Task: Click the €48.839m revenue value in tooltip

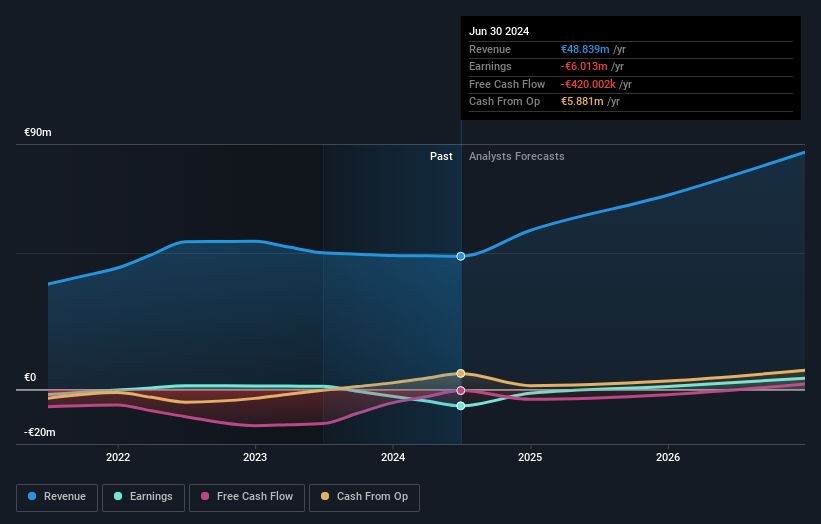Action: [585, 49]
